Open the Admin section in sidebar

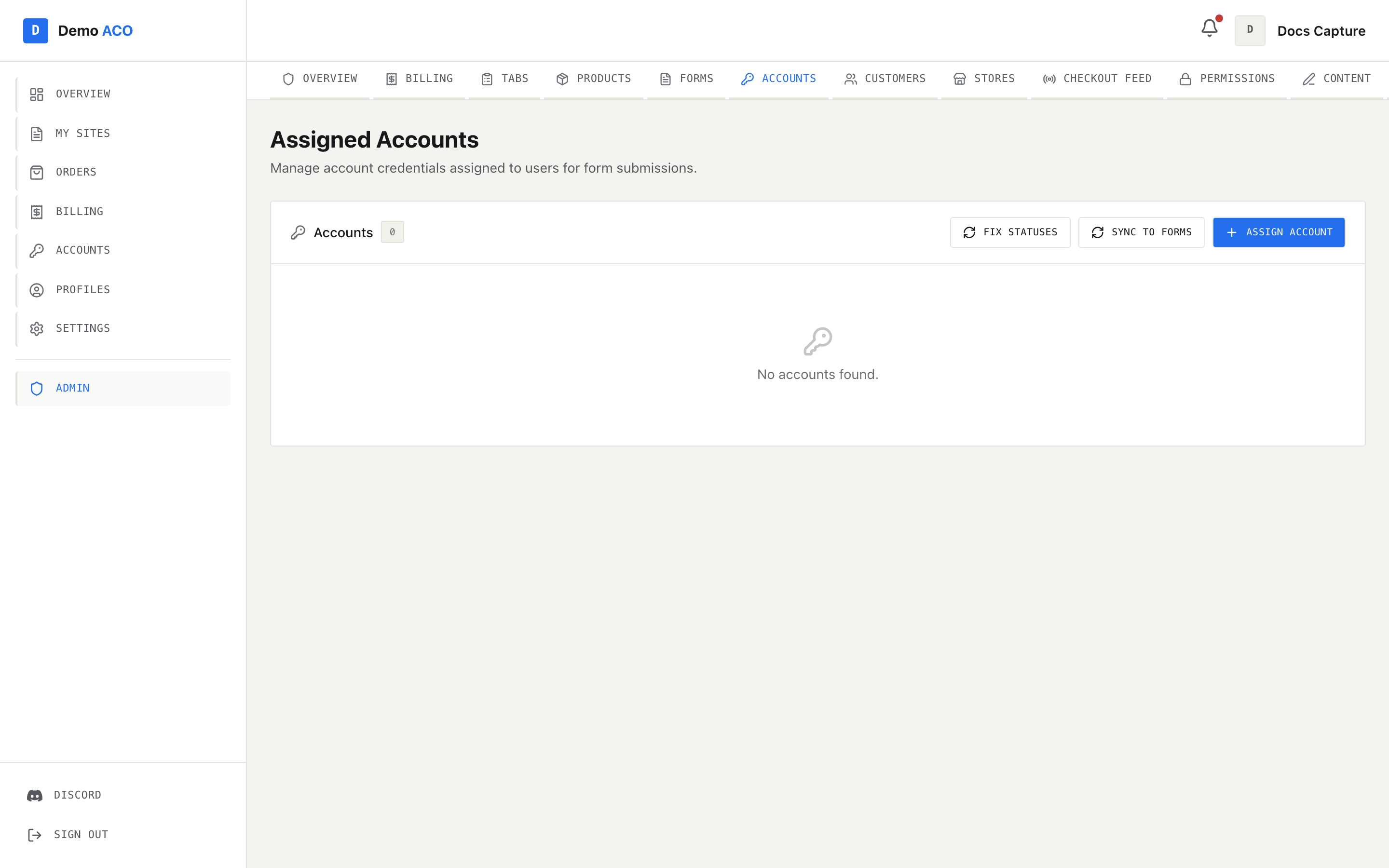point(123,389)
